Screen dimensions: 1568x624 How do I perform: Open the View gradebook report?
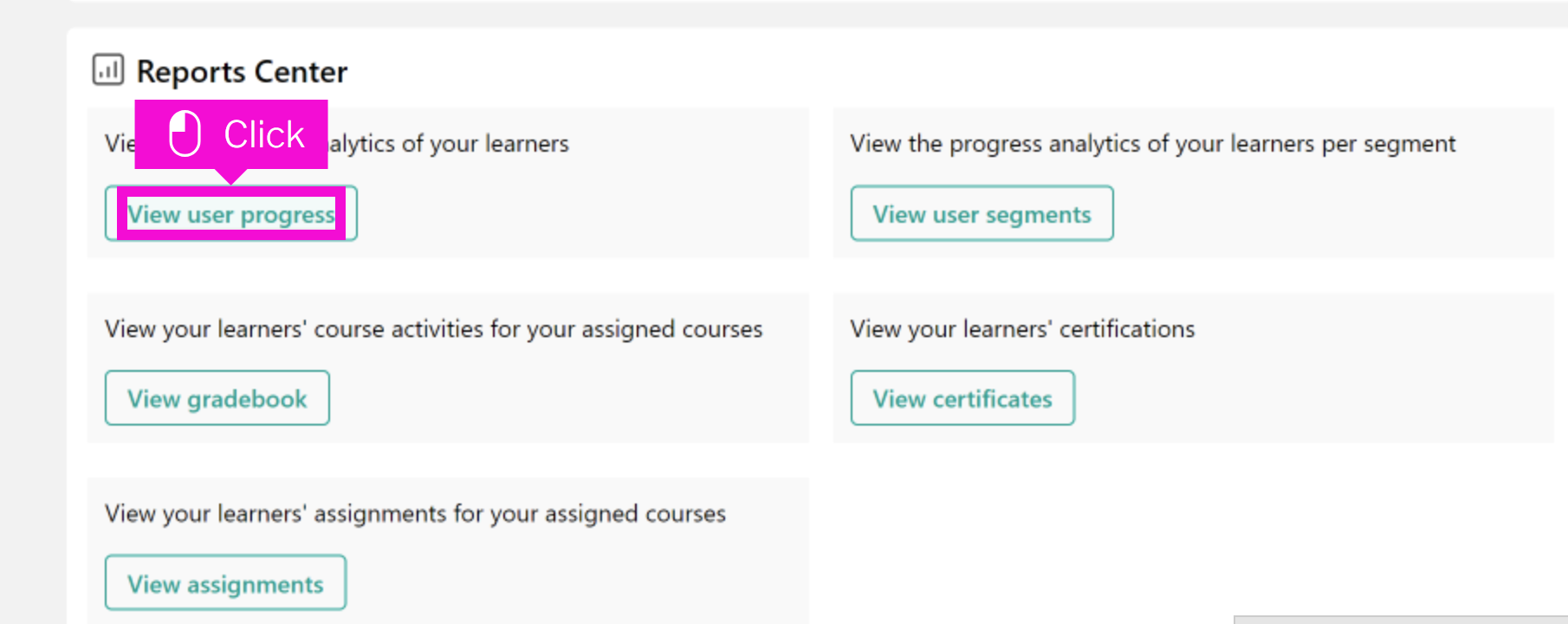tap(217, 398)
